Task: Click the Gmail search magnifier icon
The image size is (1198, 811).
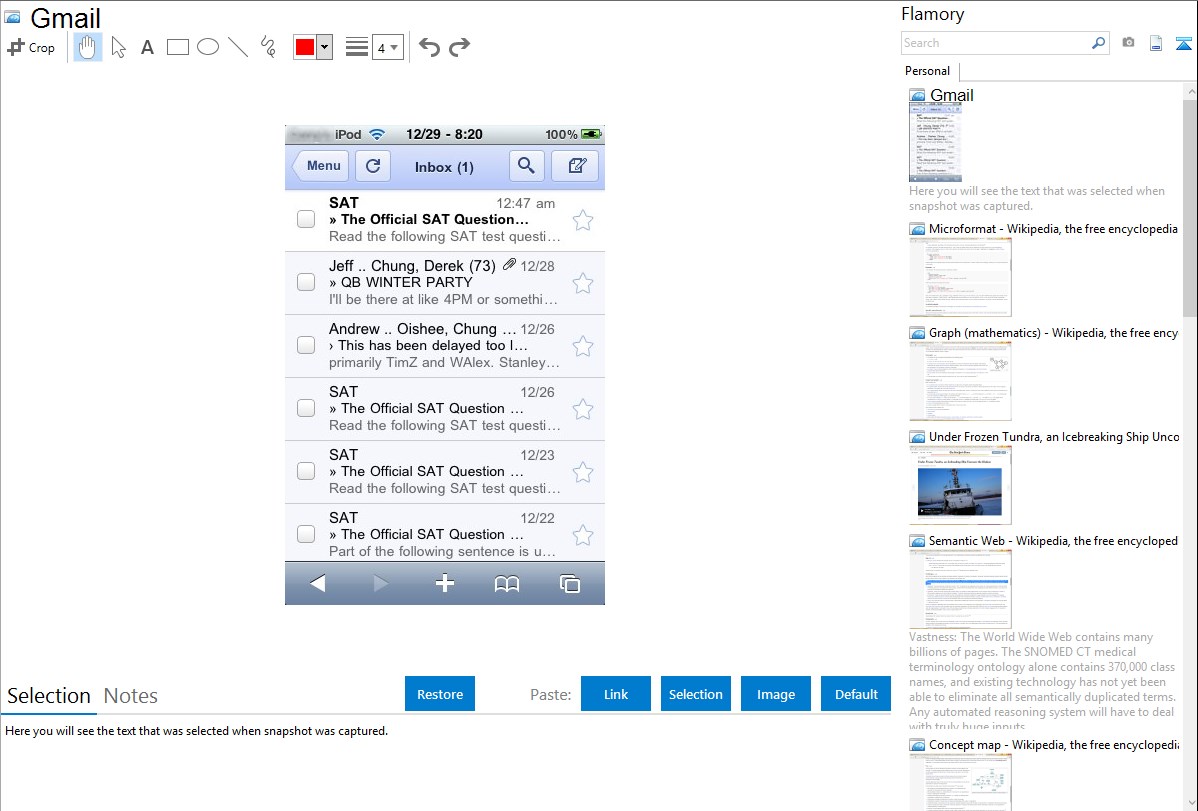Action: pos(526,166)
